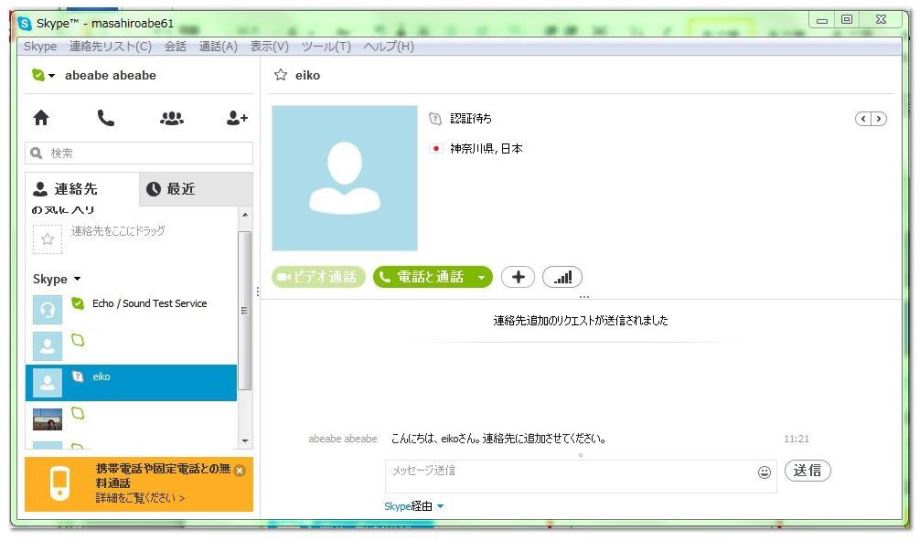Click the pending authorization question icon
Screen dimensions: 920x541
pos(435,119)
